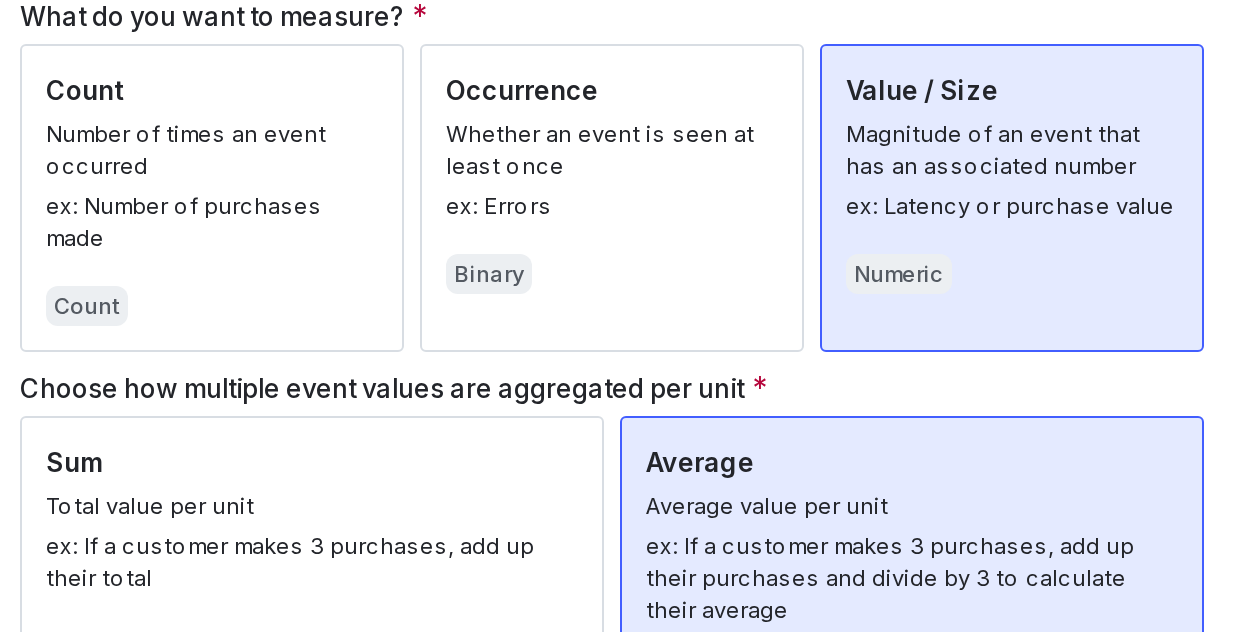
Task: Click the Sum card heading
Action: click(72, 462)
